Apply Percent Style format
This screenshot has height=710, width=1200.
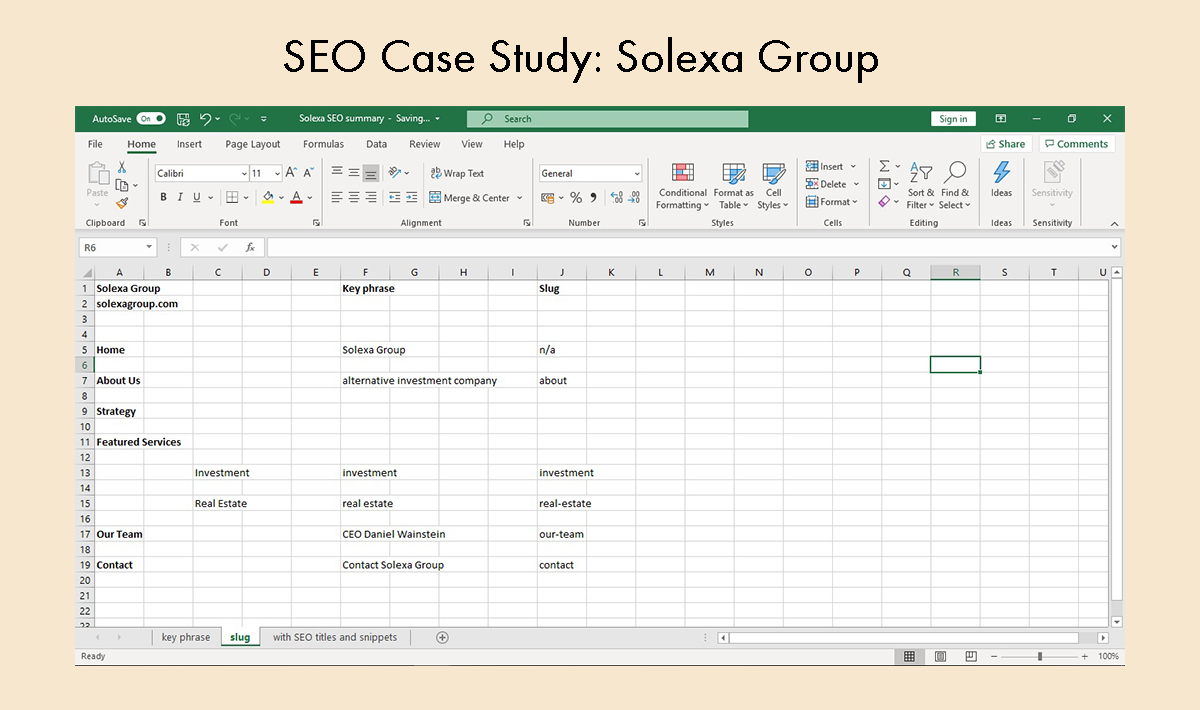point(576,198)
